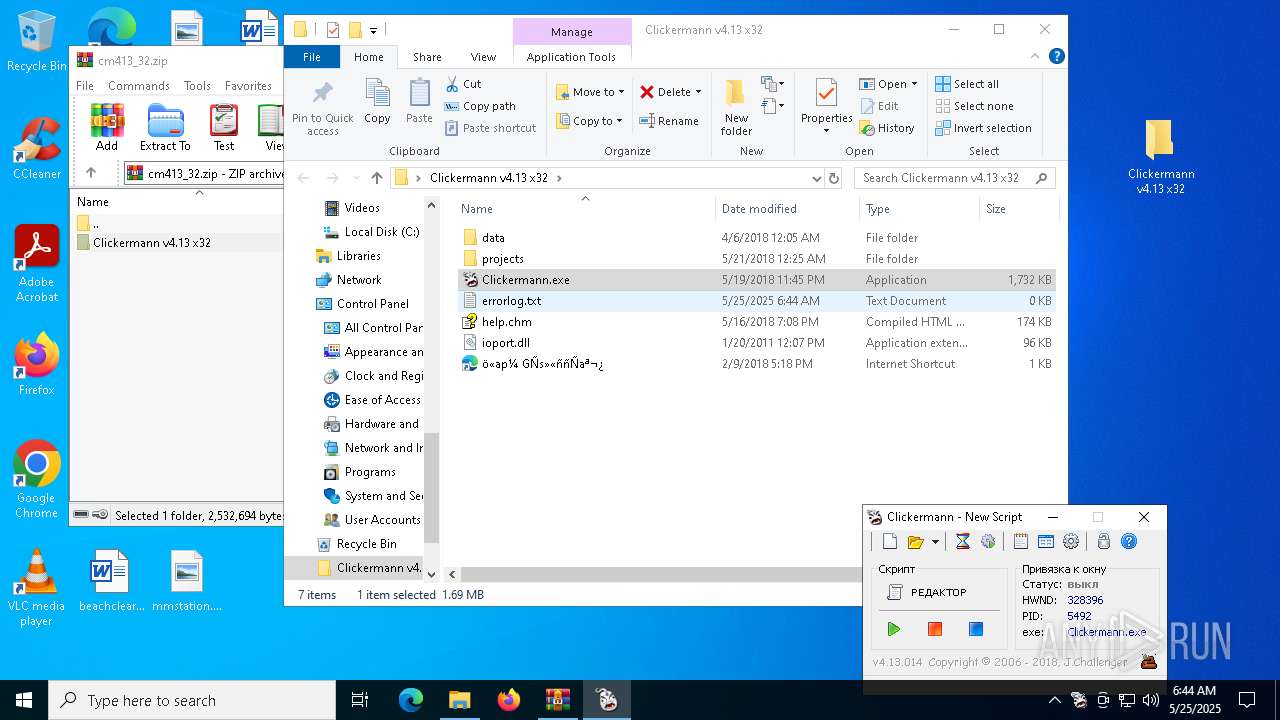
Task: Refresh the Explorer folder view
Action: pyautogui.click(x=834, y=178)
